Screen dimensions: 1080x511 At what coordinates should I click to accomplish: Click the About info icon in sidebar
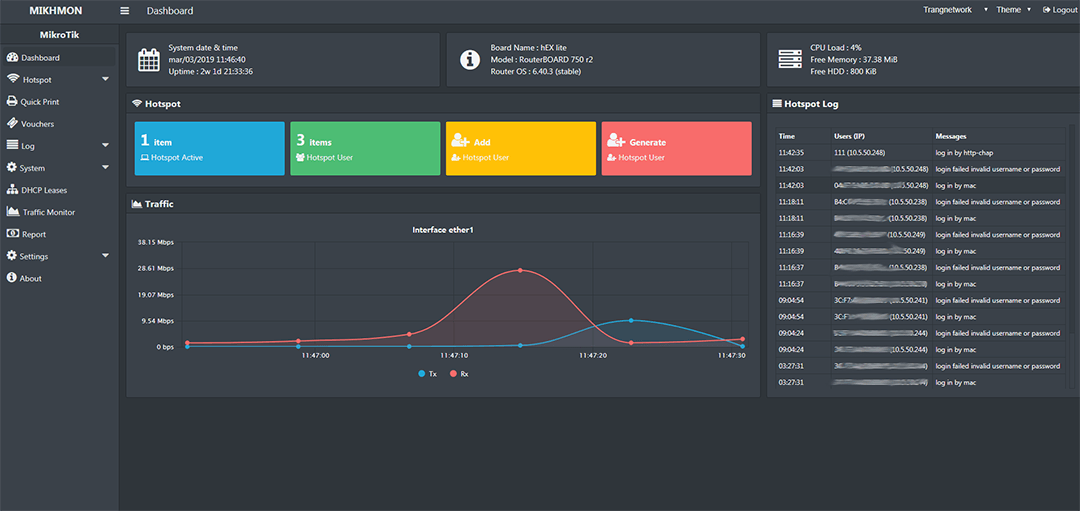(12, 278)
